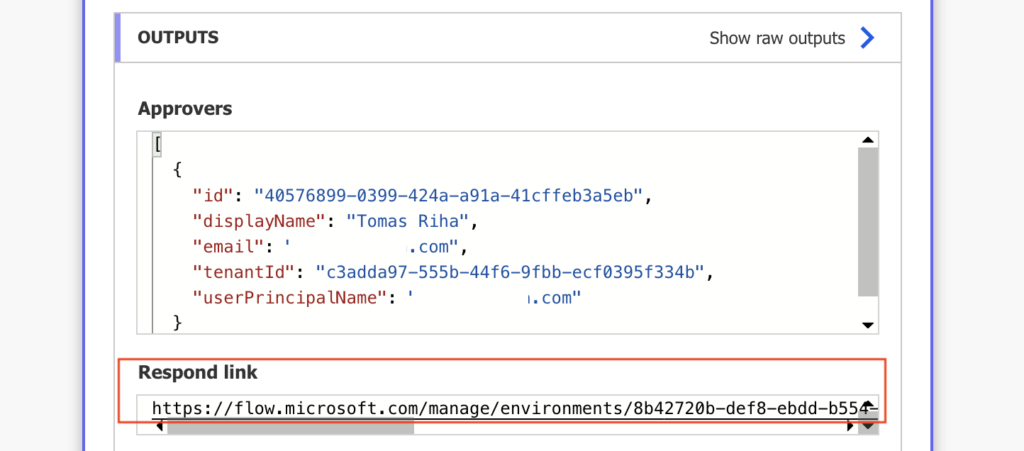Click up arrow of Approvers scrollbar

click(868, 140)
